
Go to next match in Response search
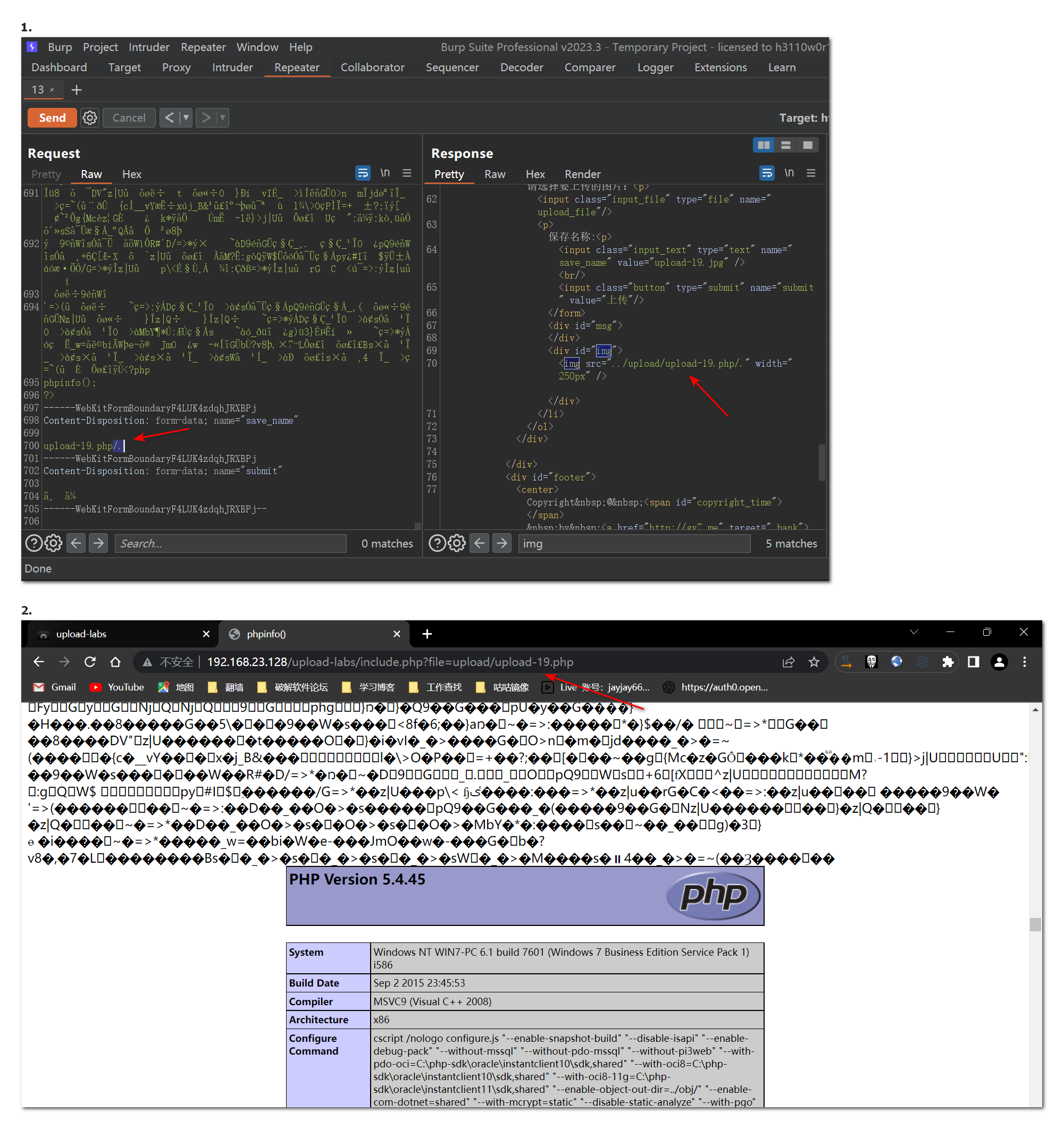click(501, 543)
